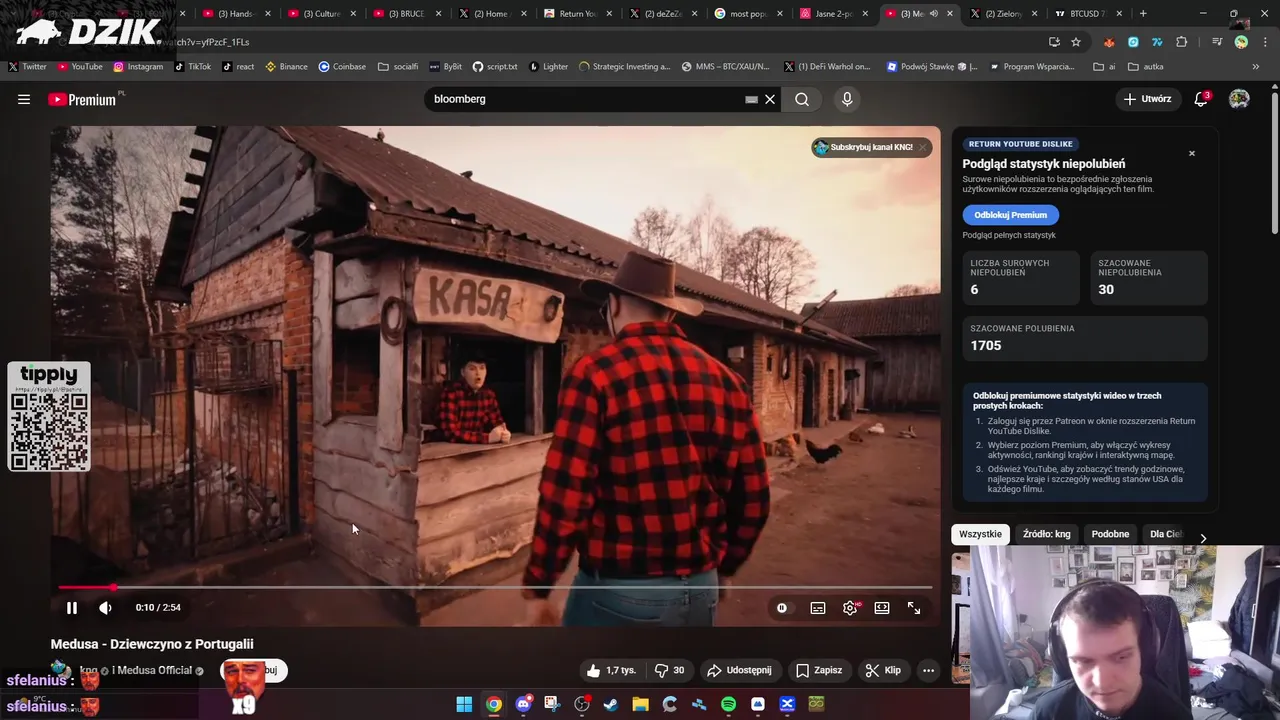The height and width of the screenshot is (720, 1280).
Task: Open Steam from taskbar
Action: point(611,704)
